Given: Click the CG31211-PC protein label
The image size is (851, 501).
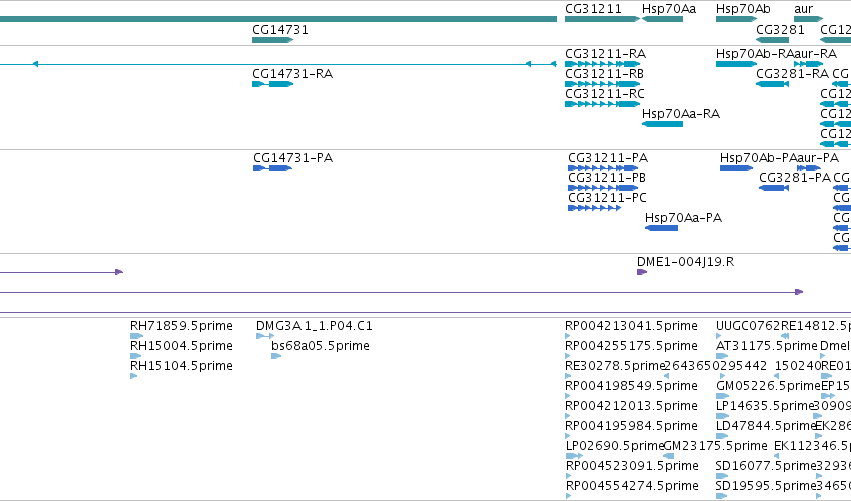Looking at the screenshot, I should click(607, 198).
